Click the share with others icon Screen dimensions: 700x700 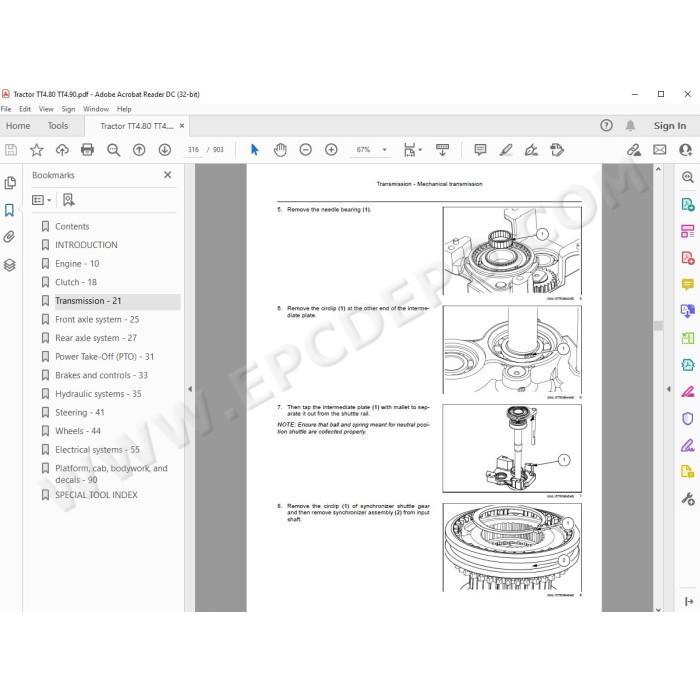pyautogui.click(x=685, y=150)
